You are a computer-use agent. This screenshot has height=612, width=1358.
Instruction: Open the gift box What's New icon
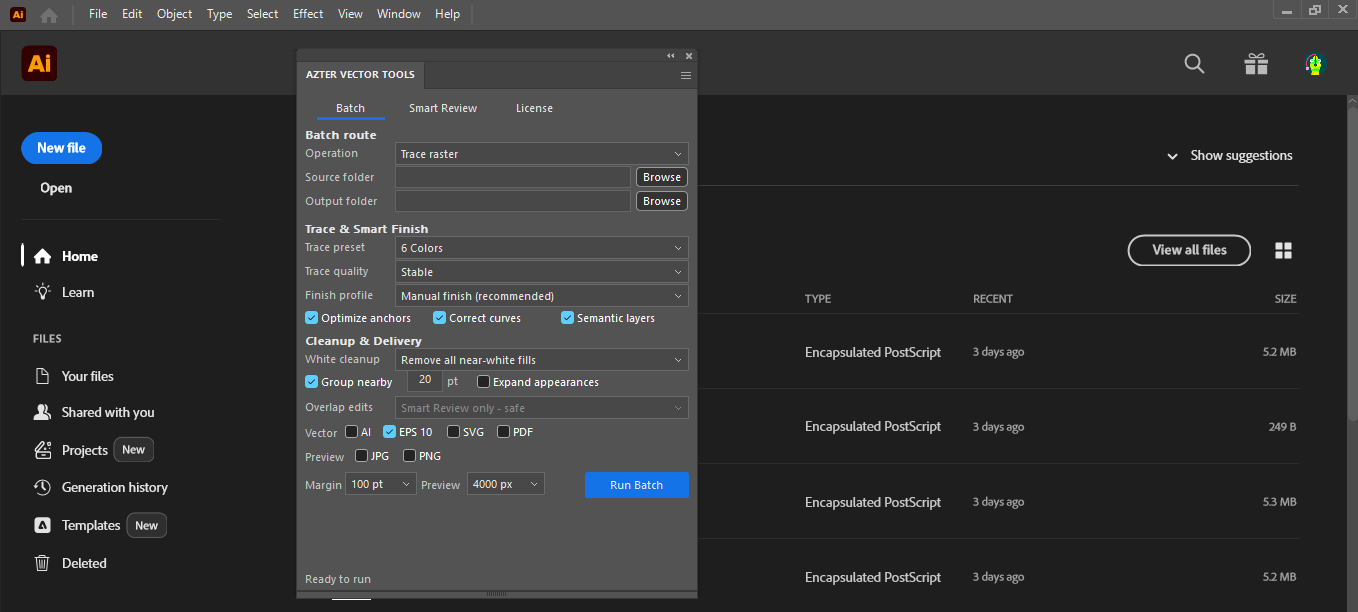coord(1256,64)
